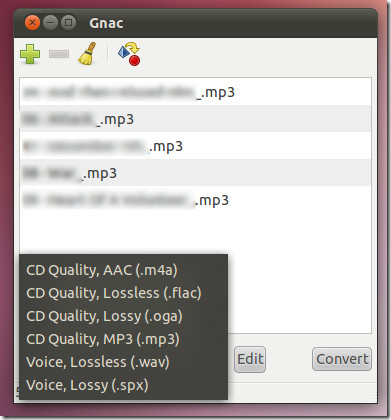Open the profile Edit button
The width and height of the screenshot is (391, 420).
coord(250,359)
